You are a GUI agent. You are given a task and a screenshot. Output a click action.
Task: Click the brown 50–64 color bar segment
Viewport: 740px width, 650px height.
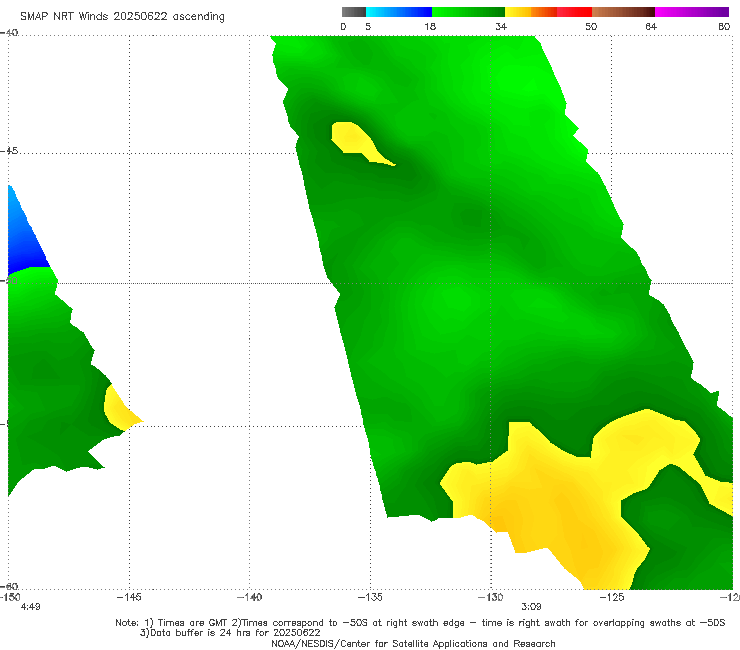pyautogui.click(x=623, y=12)
